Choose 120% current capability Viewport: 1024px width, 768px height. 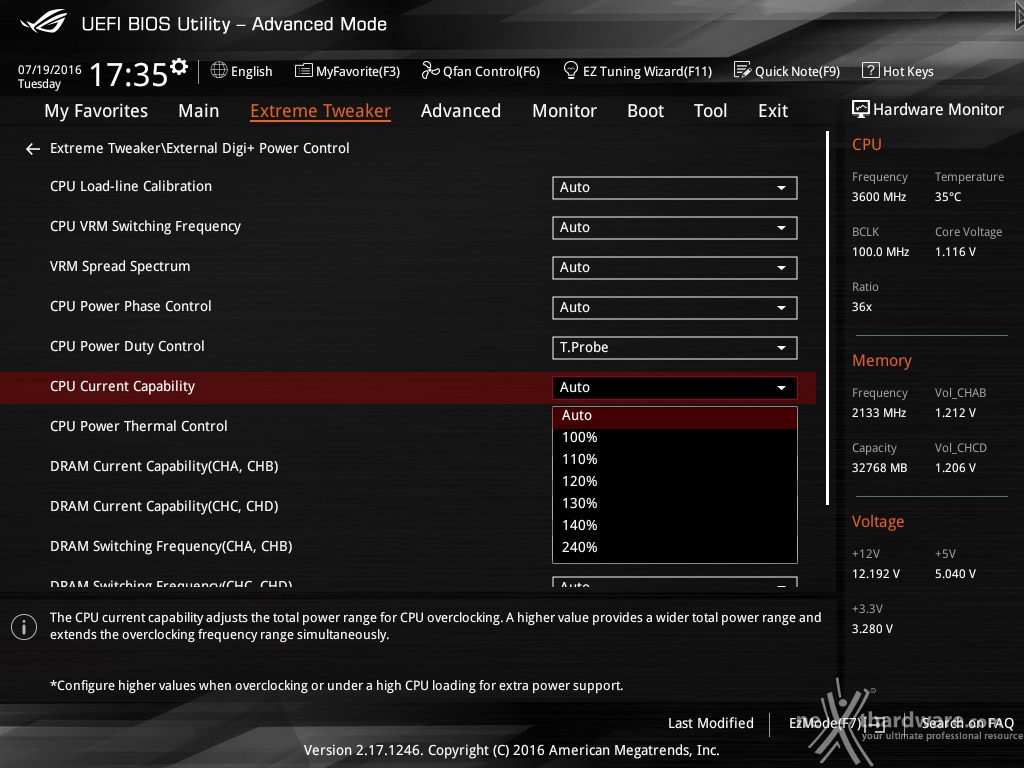pyautogui.click(x=675, y=481)
